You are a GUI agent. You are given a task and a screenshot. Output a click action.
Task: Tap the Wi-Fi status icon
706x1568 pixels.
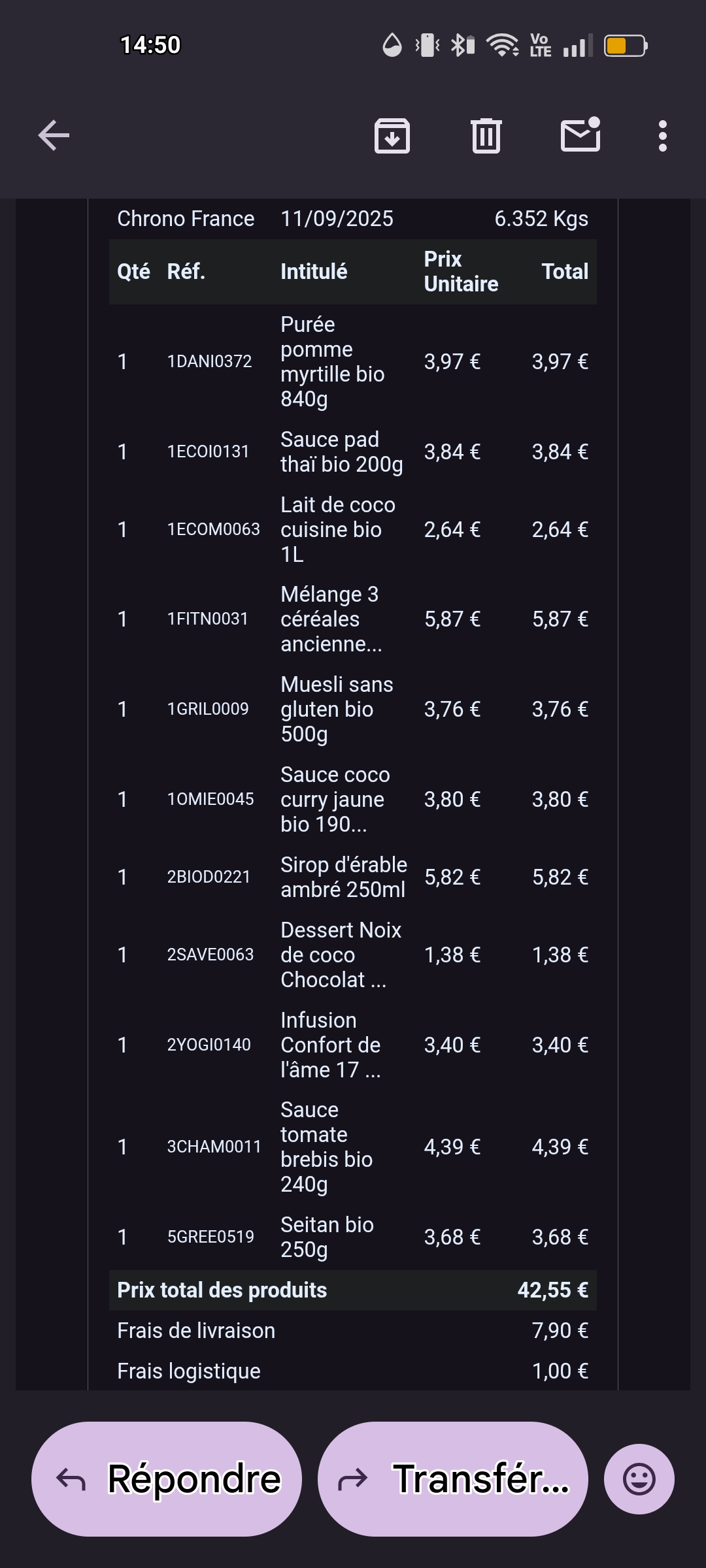point(502,46)
